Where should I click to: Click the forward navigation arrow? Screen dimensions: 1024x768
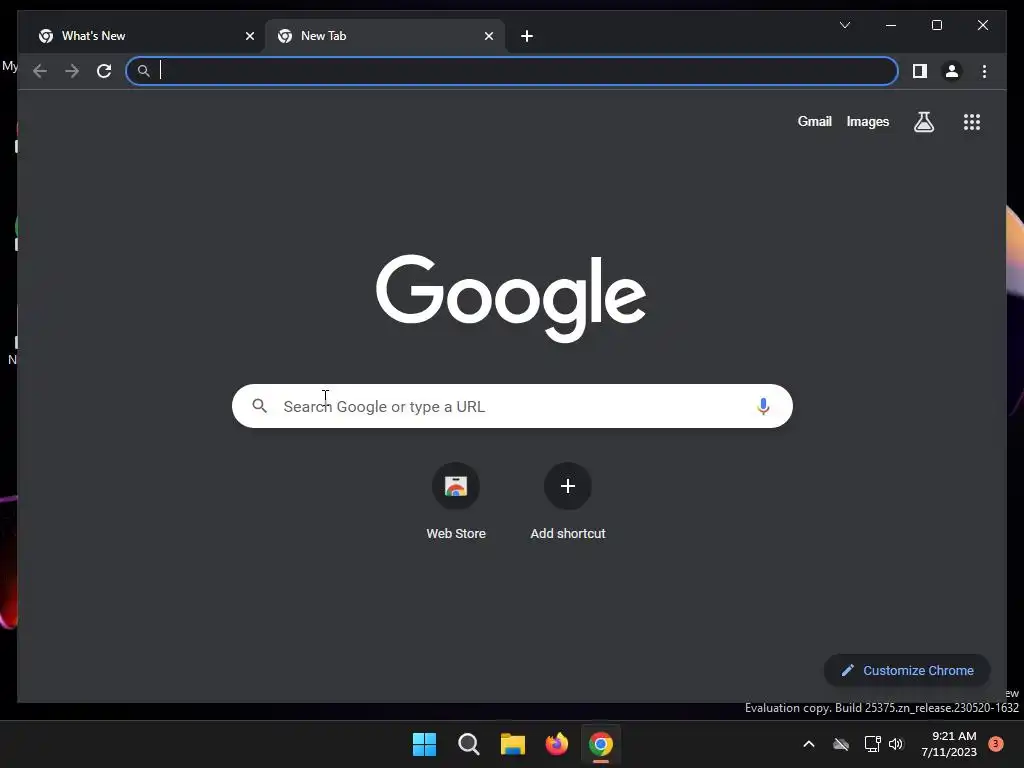pyautogui.click(x=72, y=71)
